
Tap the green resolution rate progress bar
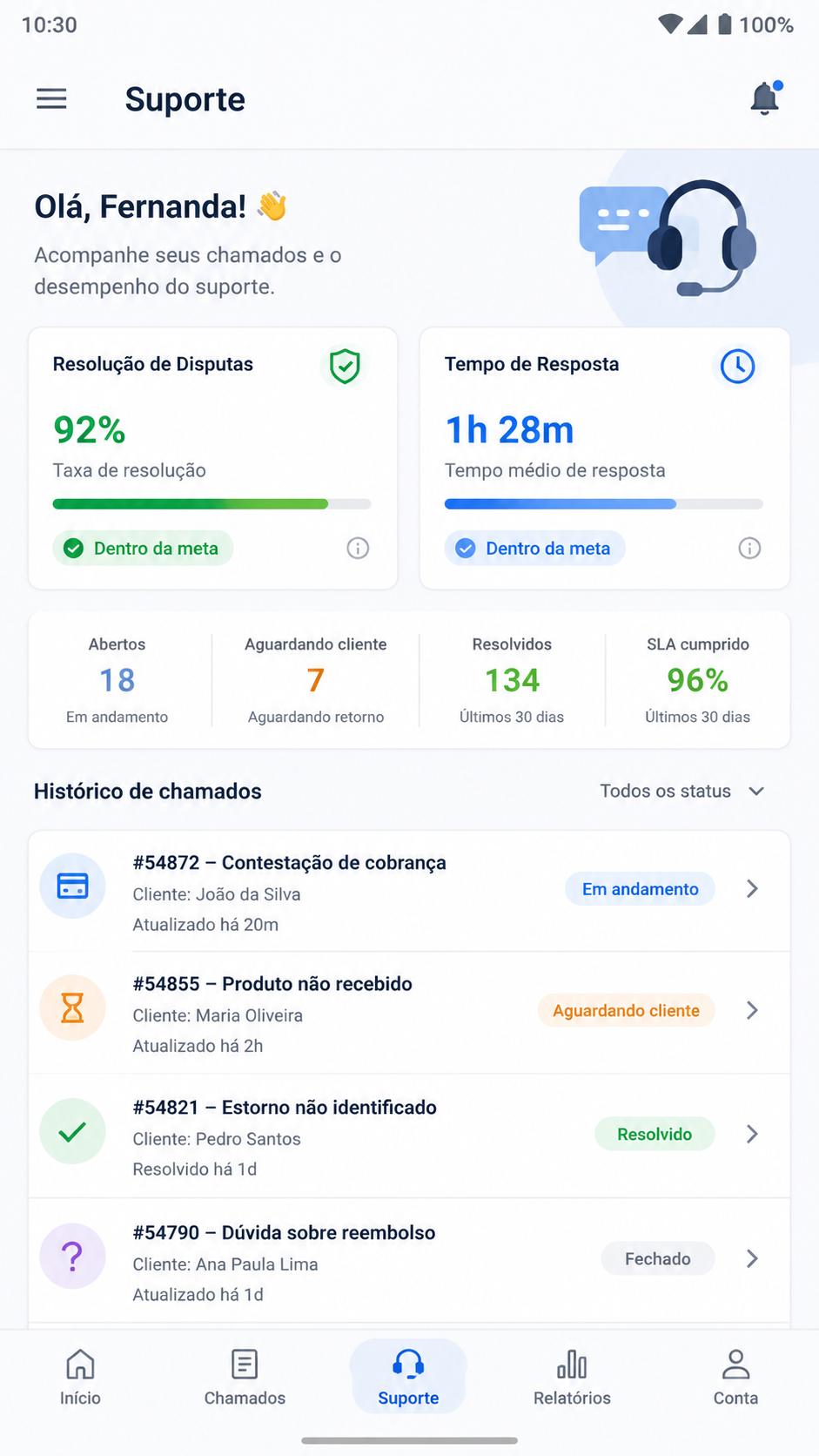pos(211,503)
